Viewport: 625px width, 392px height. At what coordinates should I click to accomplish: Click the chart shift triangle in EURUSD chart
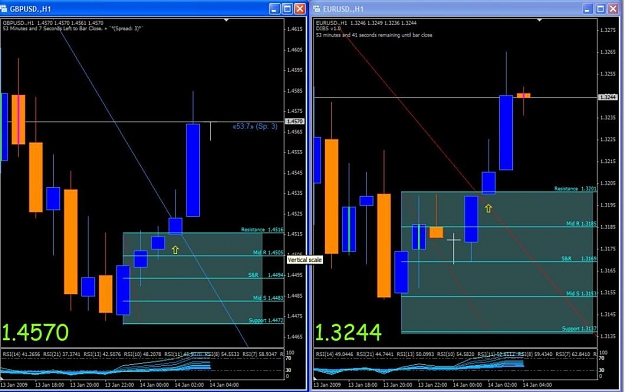539,20
